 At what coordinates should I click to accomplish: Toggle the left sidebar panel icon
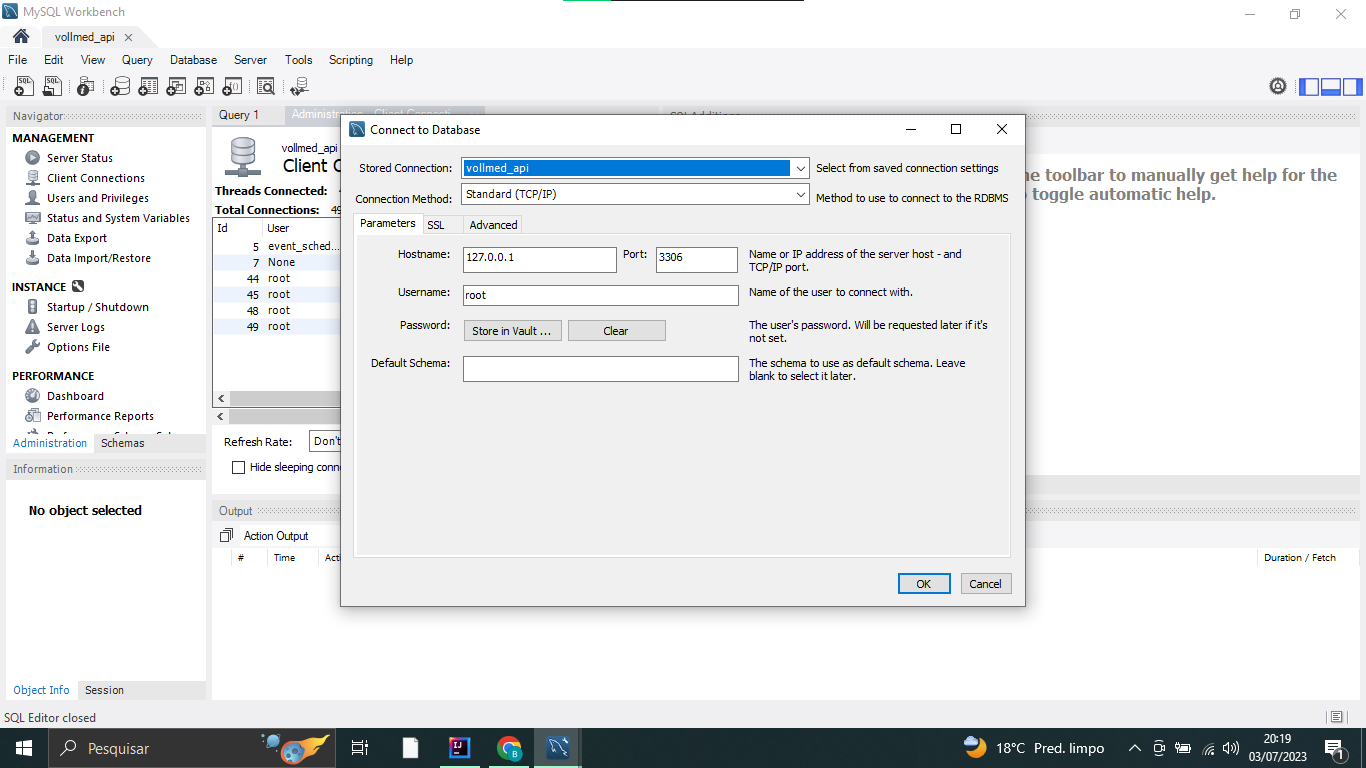[x=1309, y=87]
